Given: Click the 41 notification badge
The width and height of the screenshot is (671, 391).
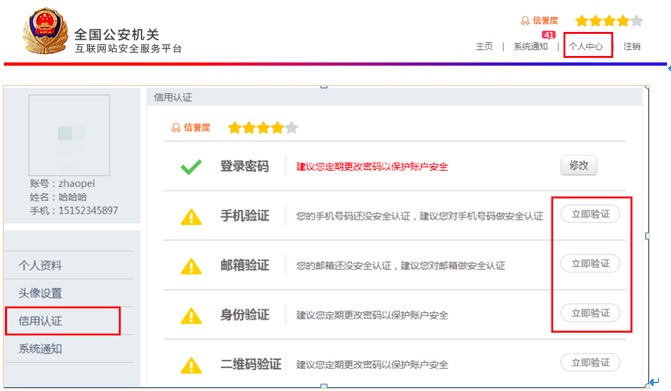Looking at the screenshot, I should 548,35.
